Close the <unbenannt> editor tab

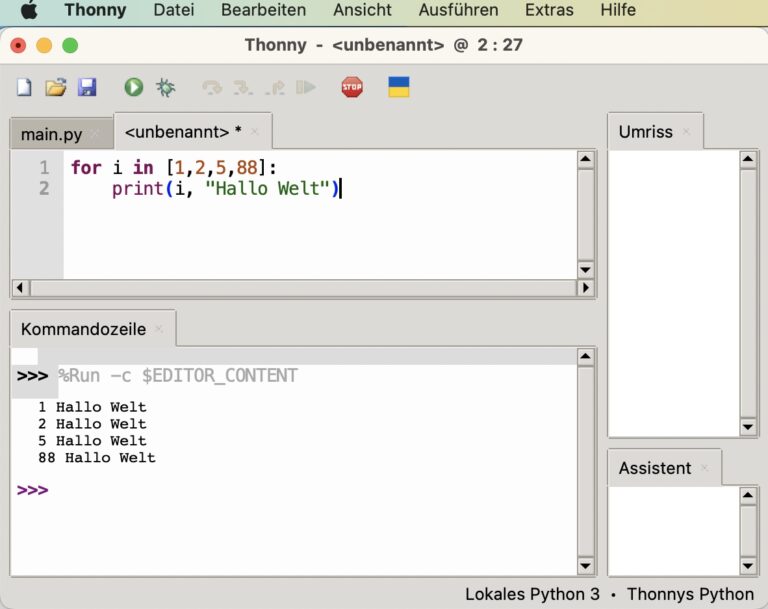[255, 132]
